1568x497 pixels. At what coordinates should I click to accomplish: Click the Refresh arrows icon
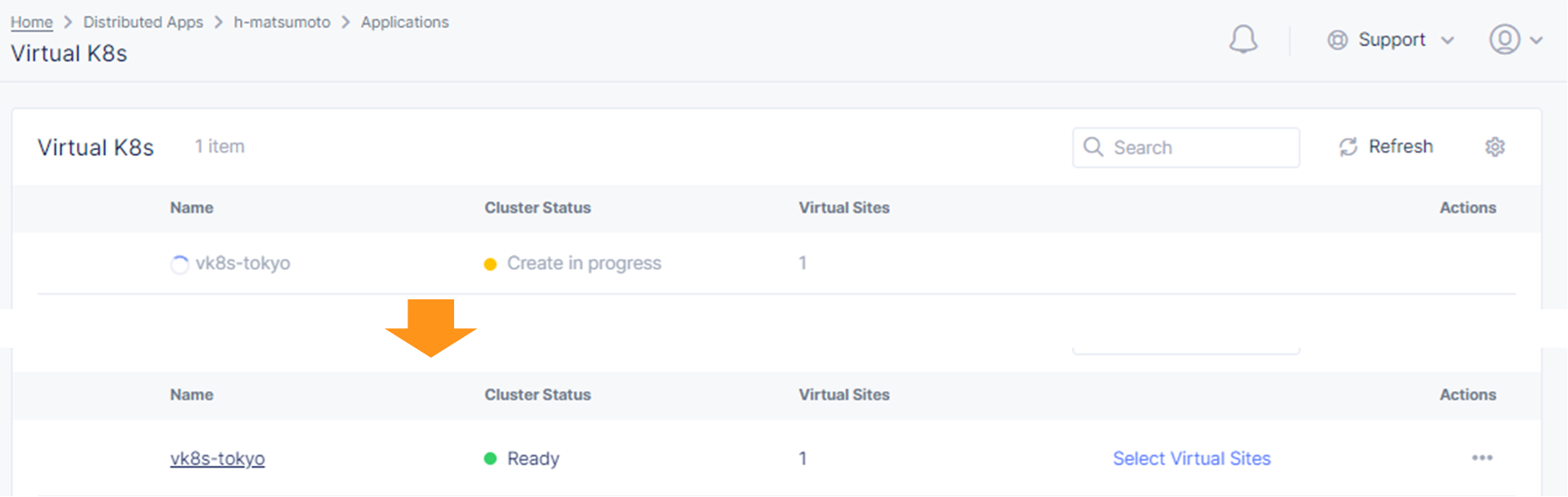coord(1348,147)
